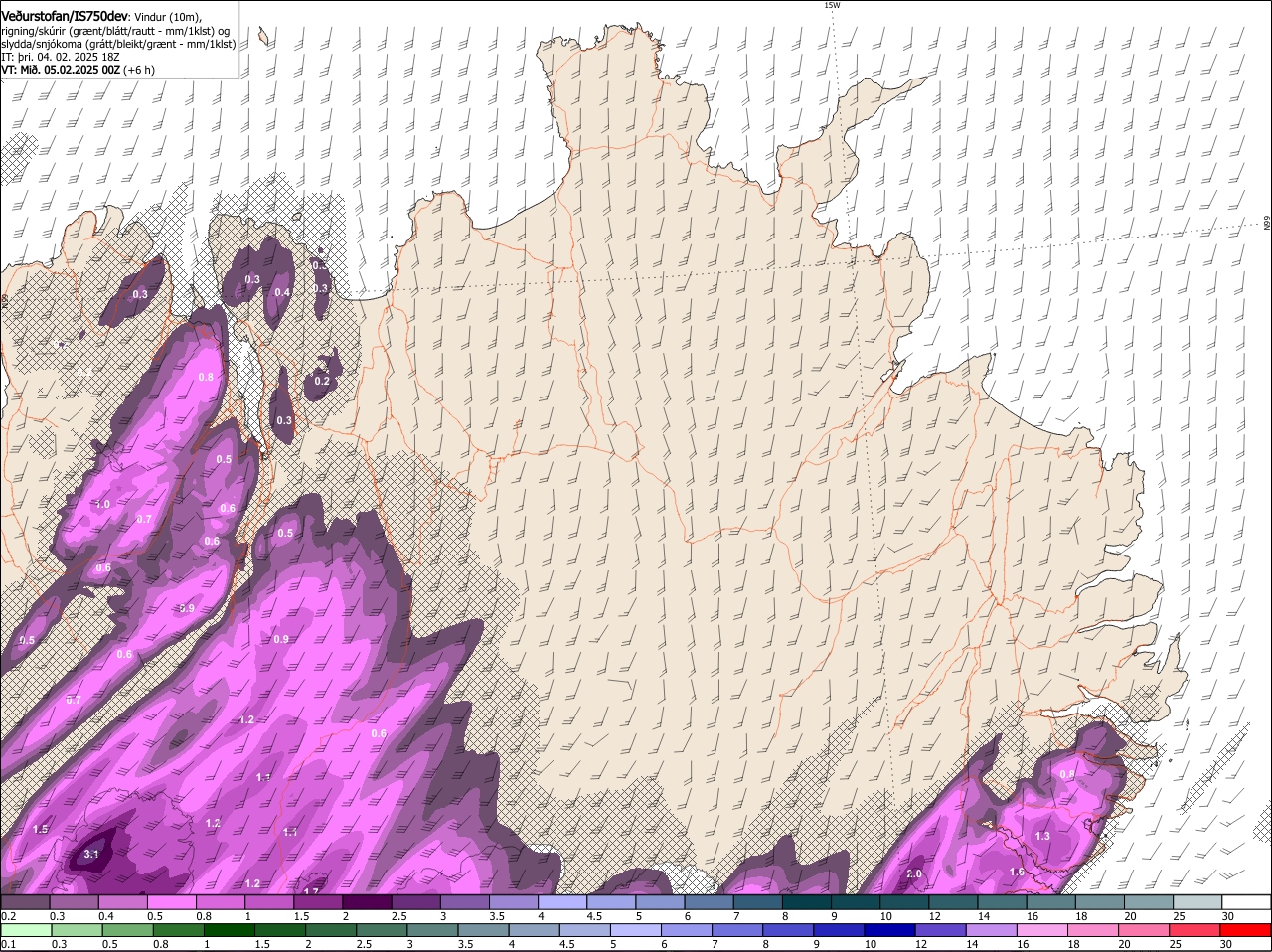Click the slydda/snjókoma legend description line

tap(118, 44)
